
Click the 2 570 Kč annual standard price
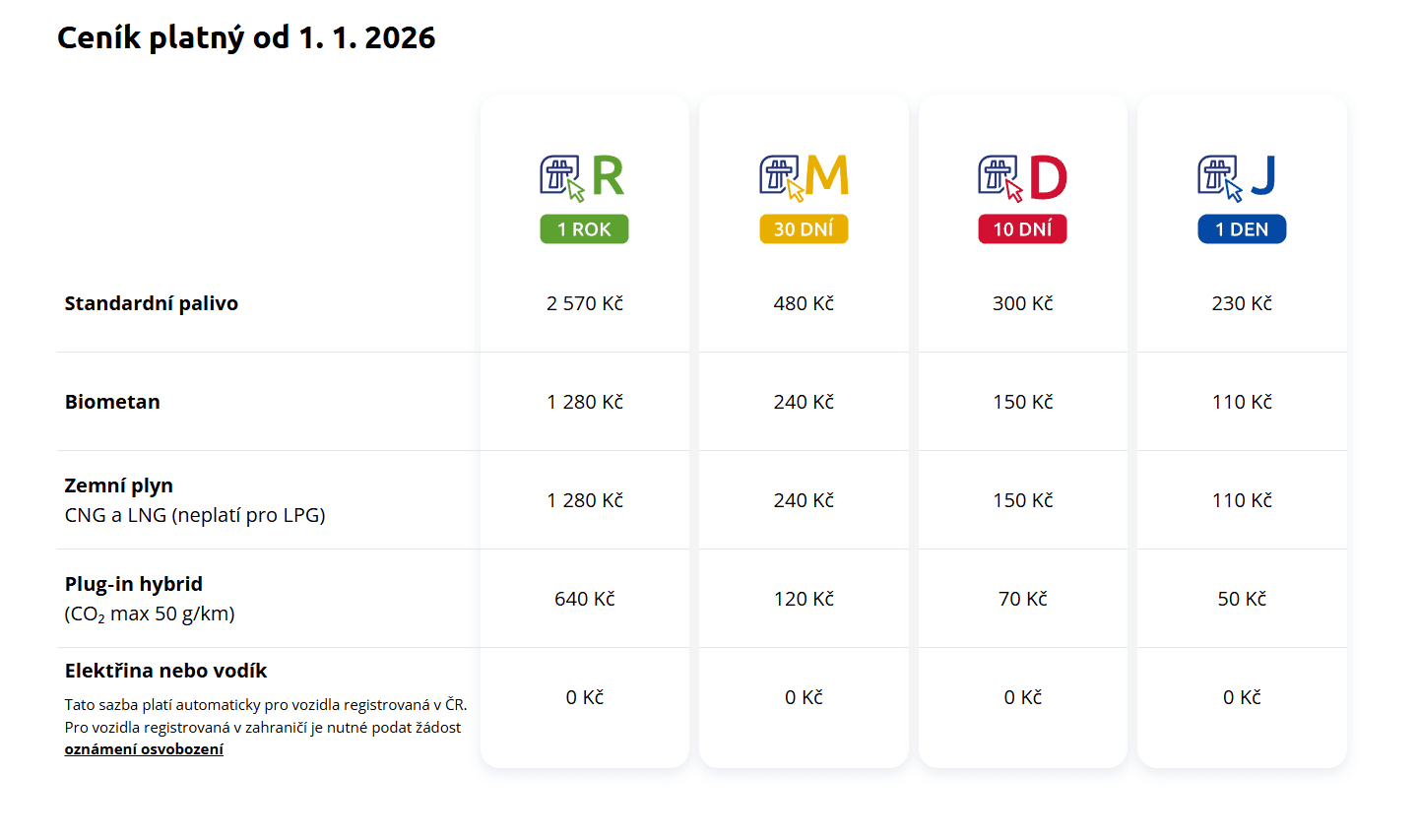[x=585, y=303]
